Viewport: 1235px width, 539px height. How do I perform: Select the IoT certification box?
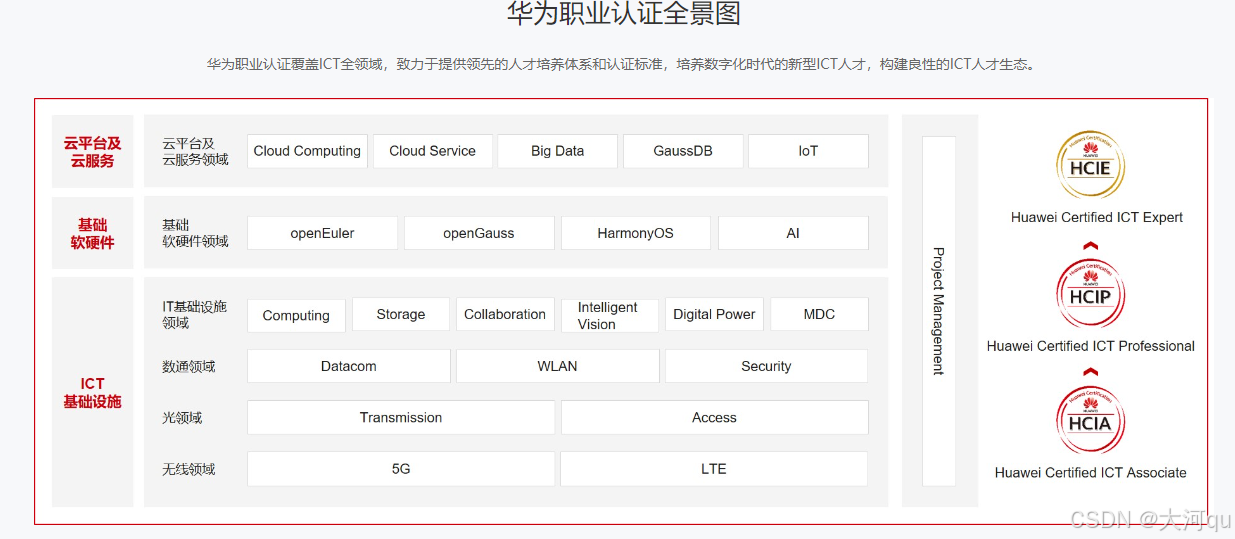pos(808,151)
